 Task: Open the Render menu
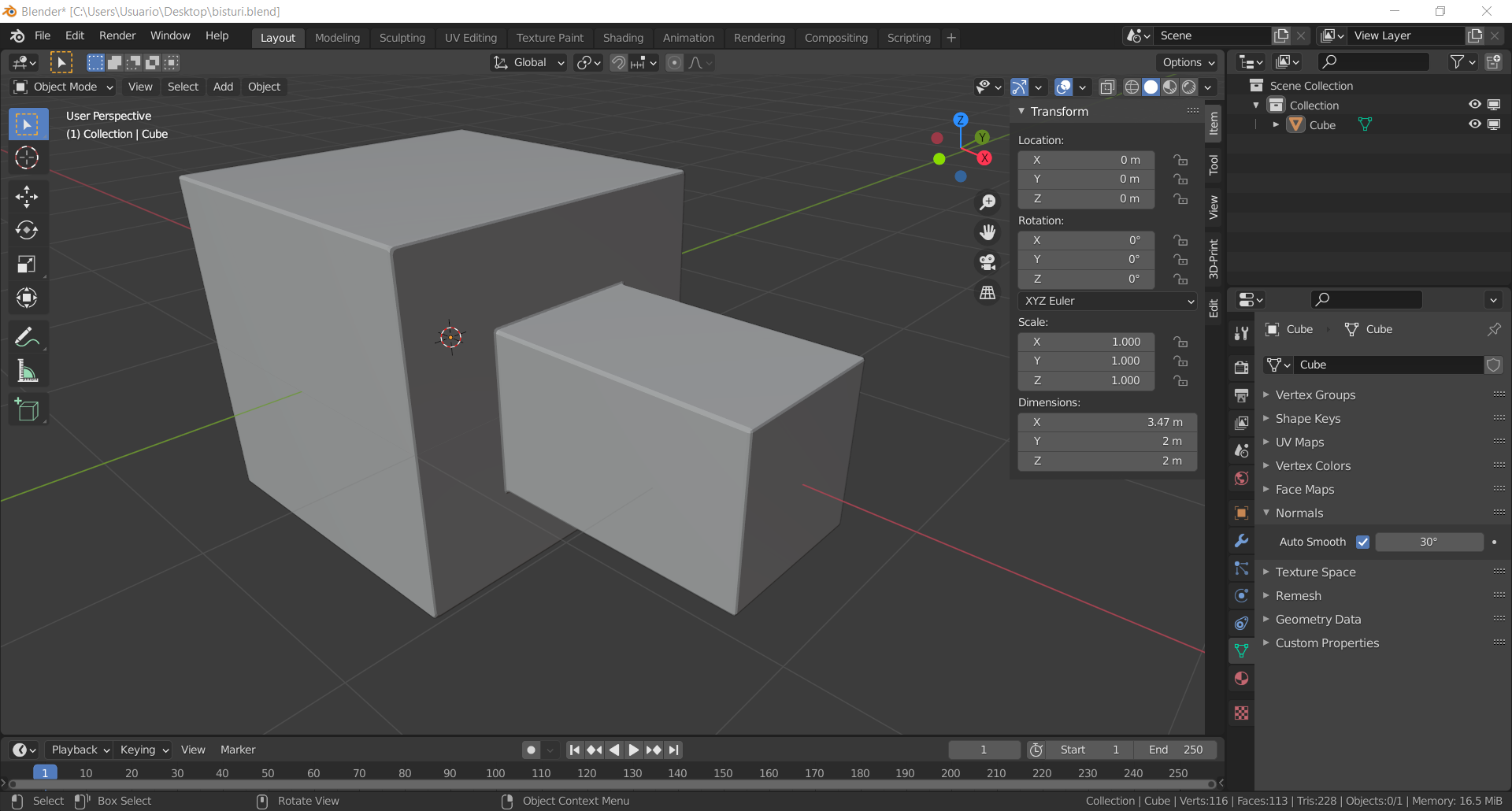[x=117, y=36]
